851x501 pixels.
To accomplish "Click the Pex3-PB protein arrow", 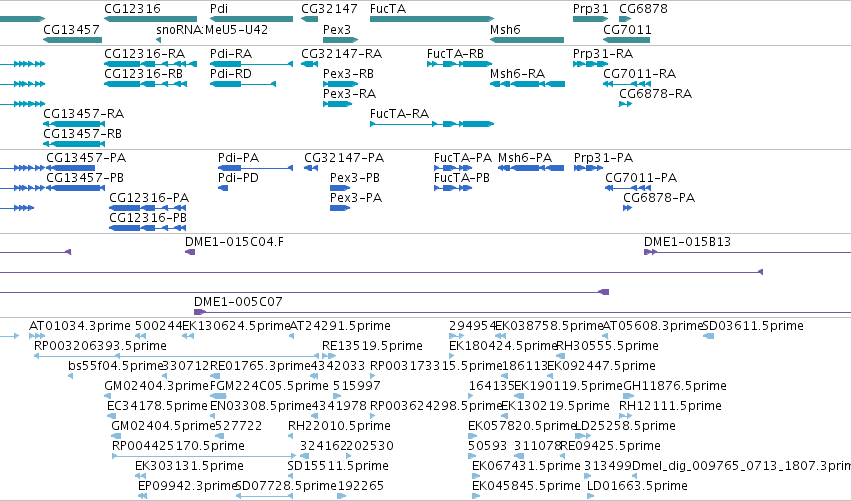I will pyautogui.click(x=340, y=188).
